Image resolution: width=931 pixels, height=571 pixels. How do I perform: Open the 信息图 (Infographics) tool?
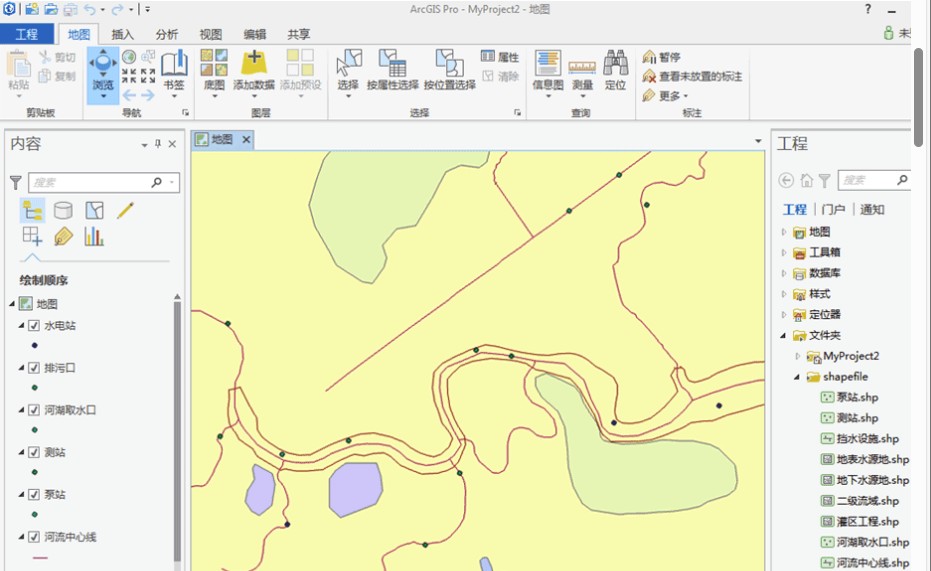click(547, 70)
